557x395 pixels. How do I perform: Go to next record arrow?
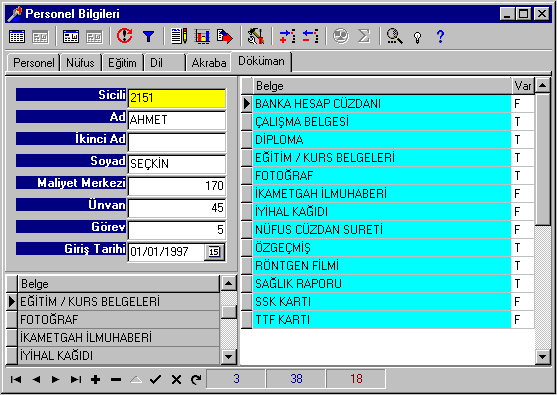pos(56,379)
